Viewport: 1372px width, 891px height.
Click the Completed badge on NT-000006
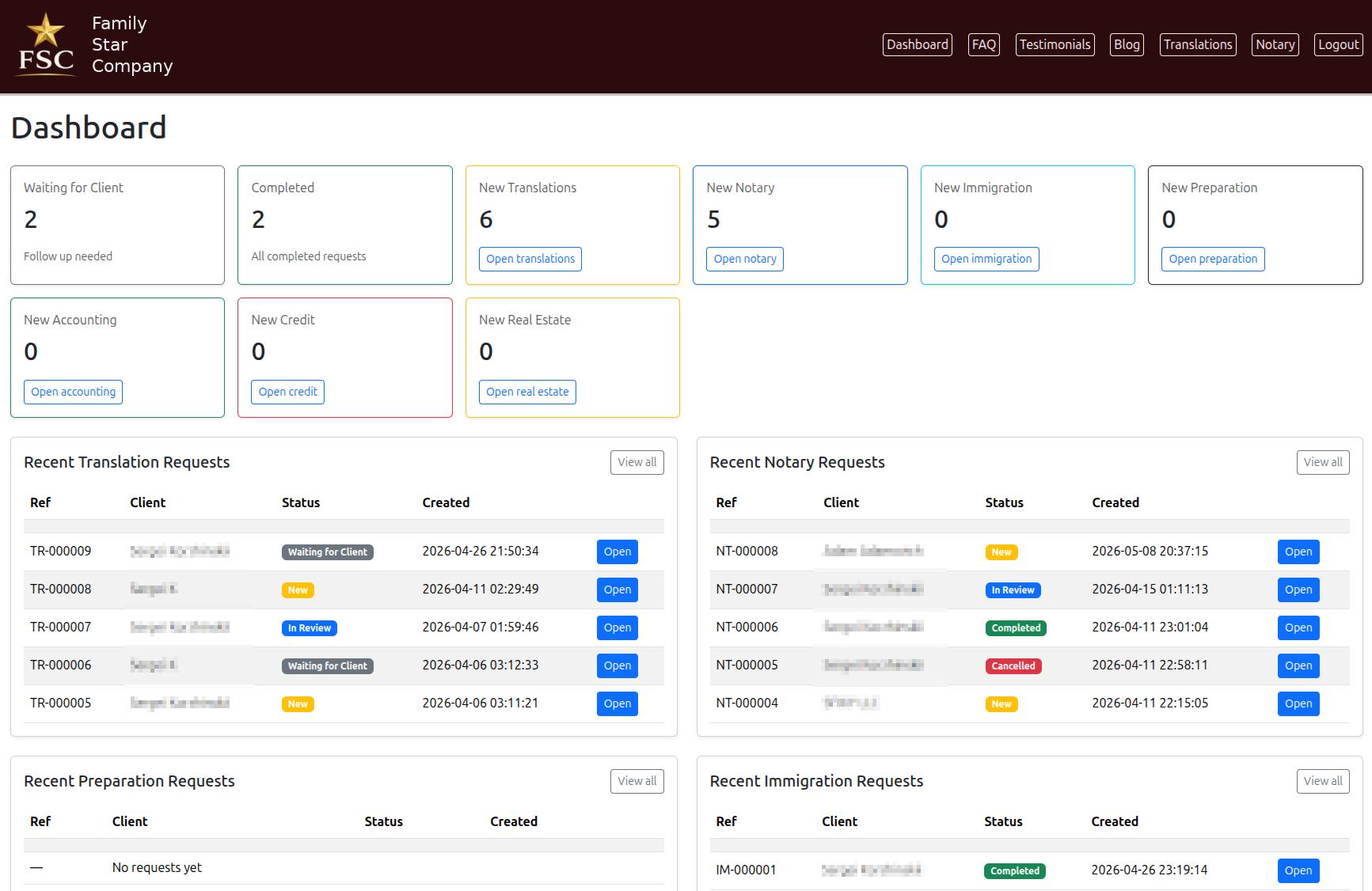coord(1016,628)
